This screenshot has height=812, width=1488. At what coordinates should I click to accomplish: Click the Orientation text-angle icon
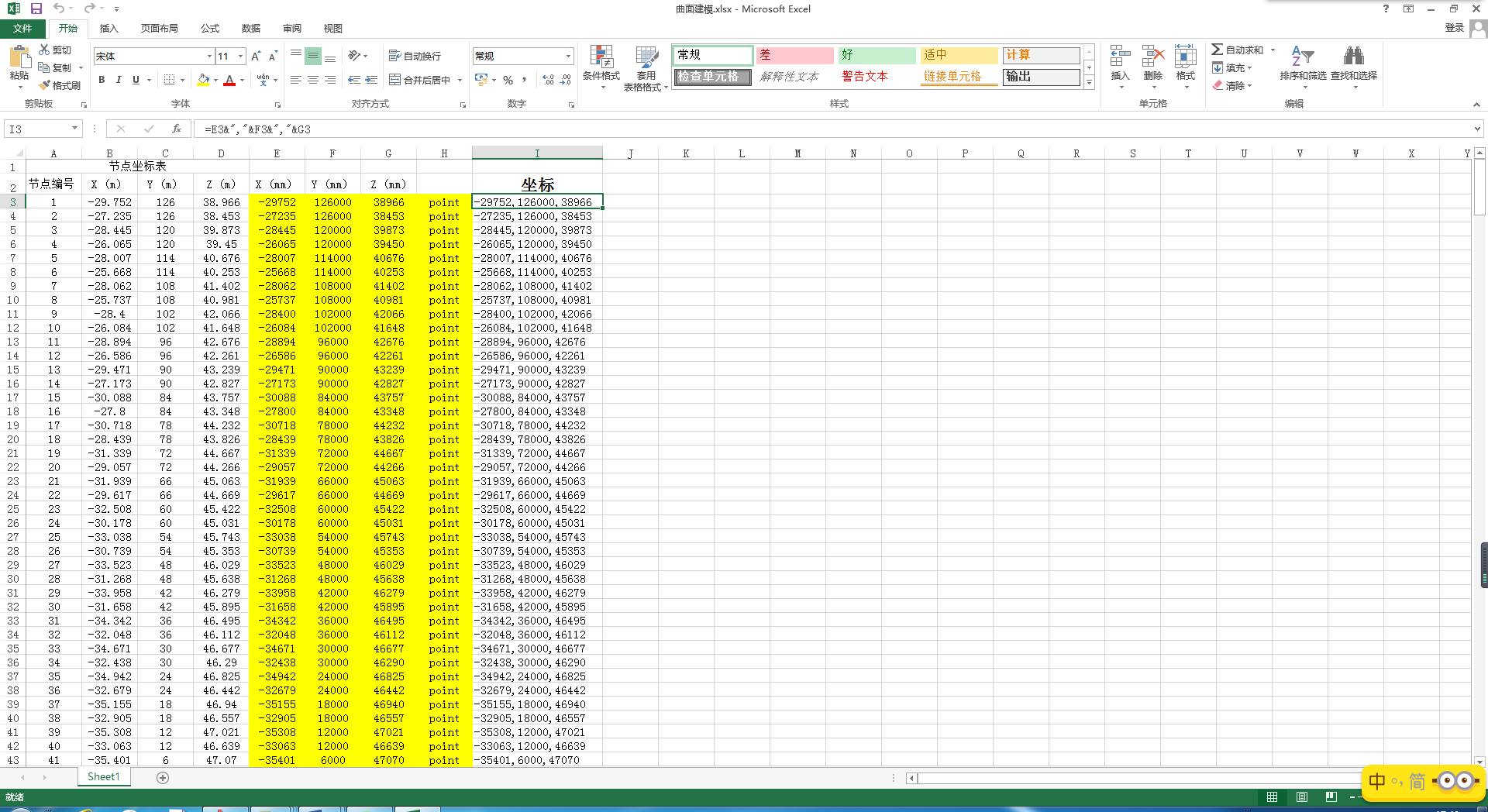coord(354,56)
